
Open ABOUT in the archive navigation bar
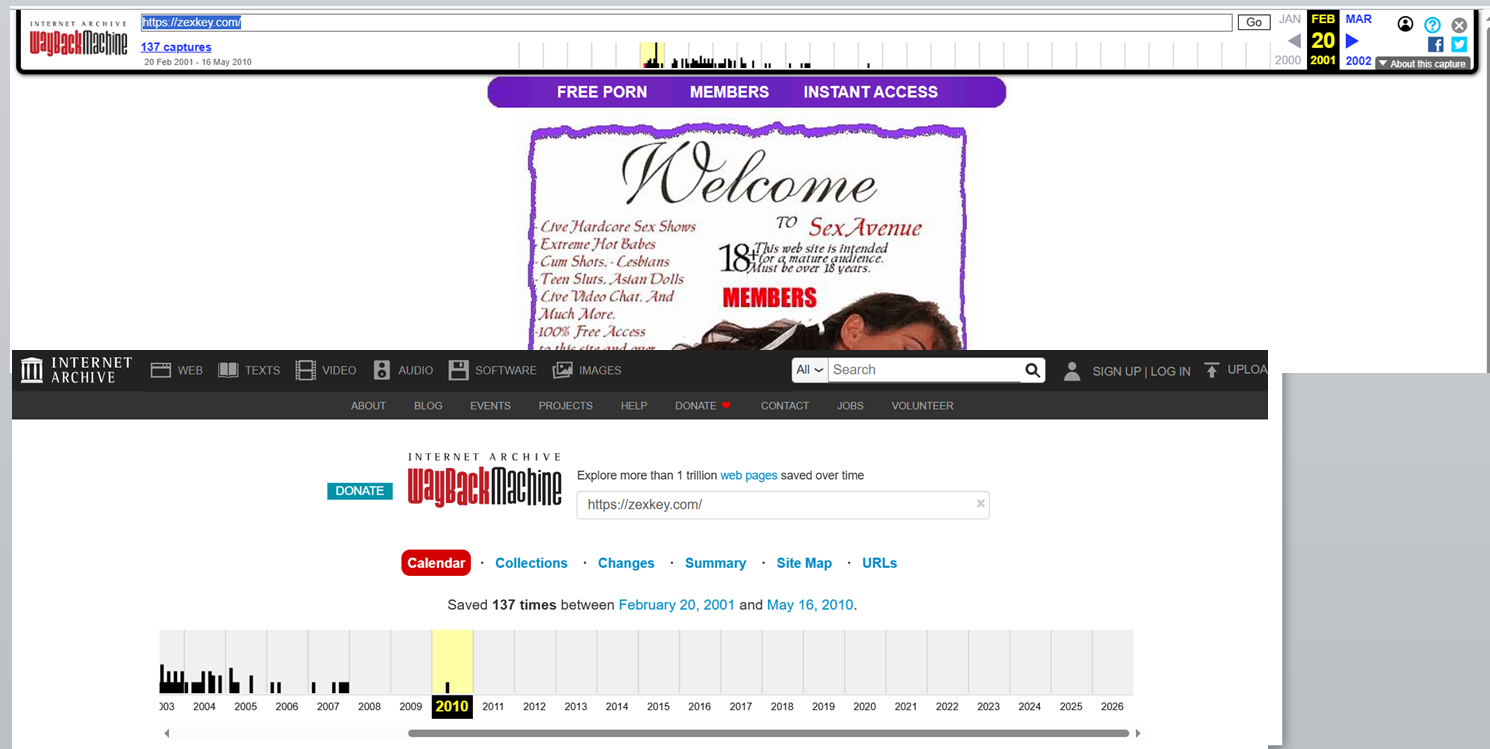[x=368, y=406]
